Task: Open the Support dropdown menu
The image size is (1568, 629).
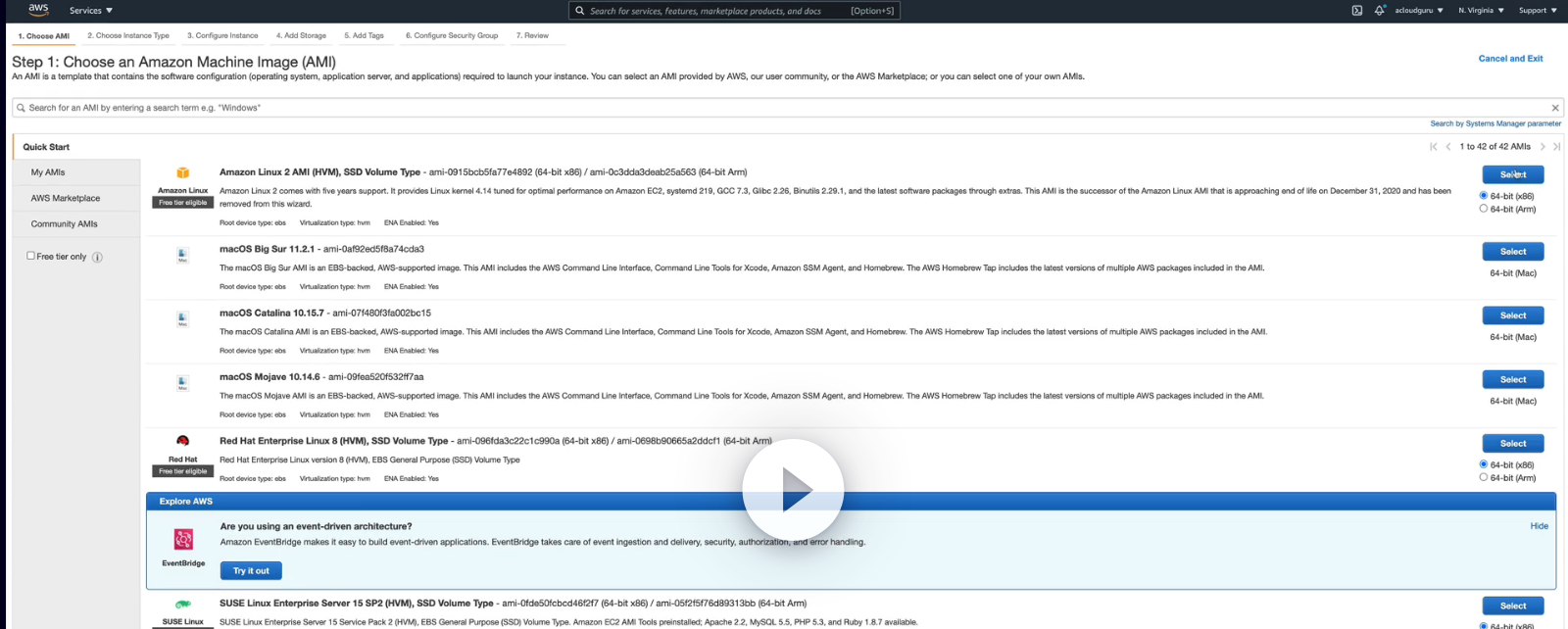Action: (1538, 11)
